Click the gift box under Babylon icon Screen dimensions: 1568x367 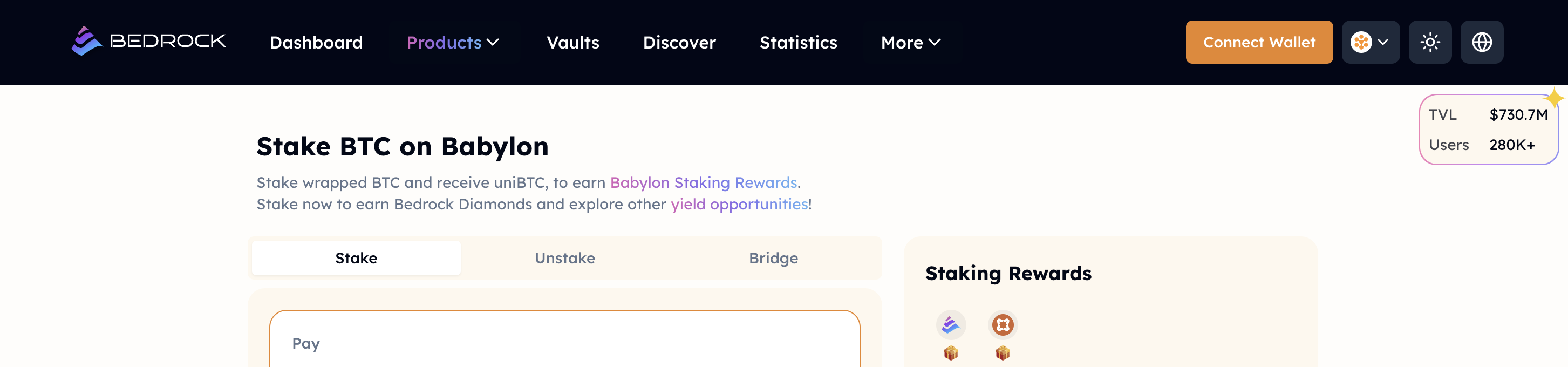[x=1002, y=353]
